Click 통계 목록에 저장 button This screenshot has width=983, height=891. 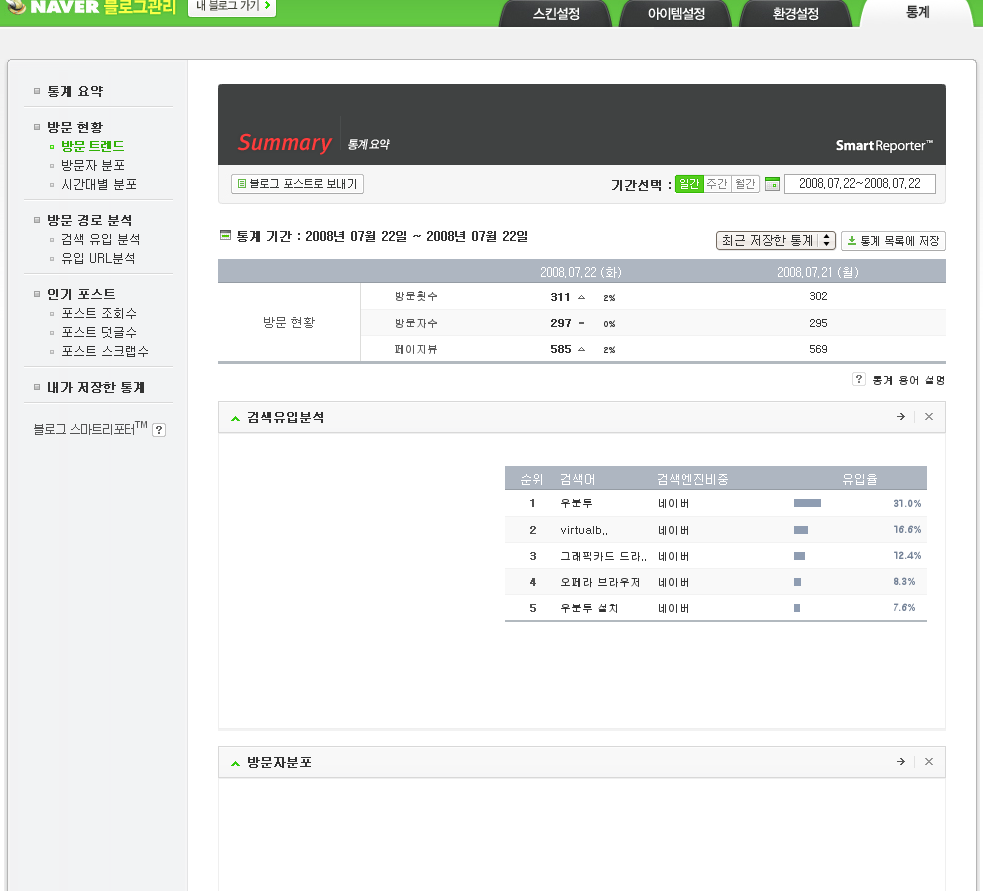pyautogui.click(x=893, y=241)
